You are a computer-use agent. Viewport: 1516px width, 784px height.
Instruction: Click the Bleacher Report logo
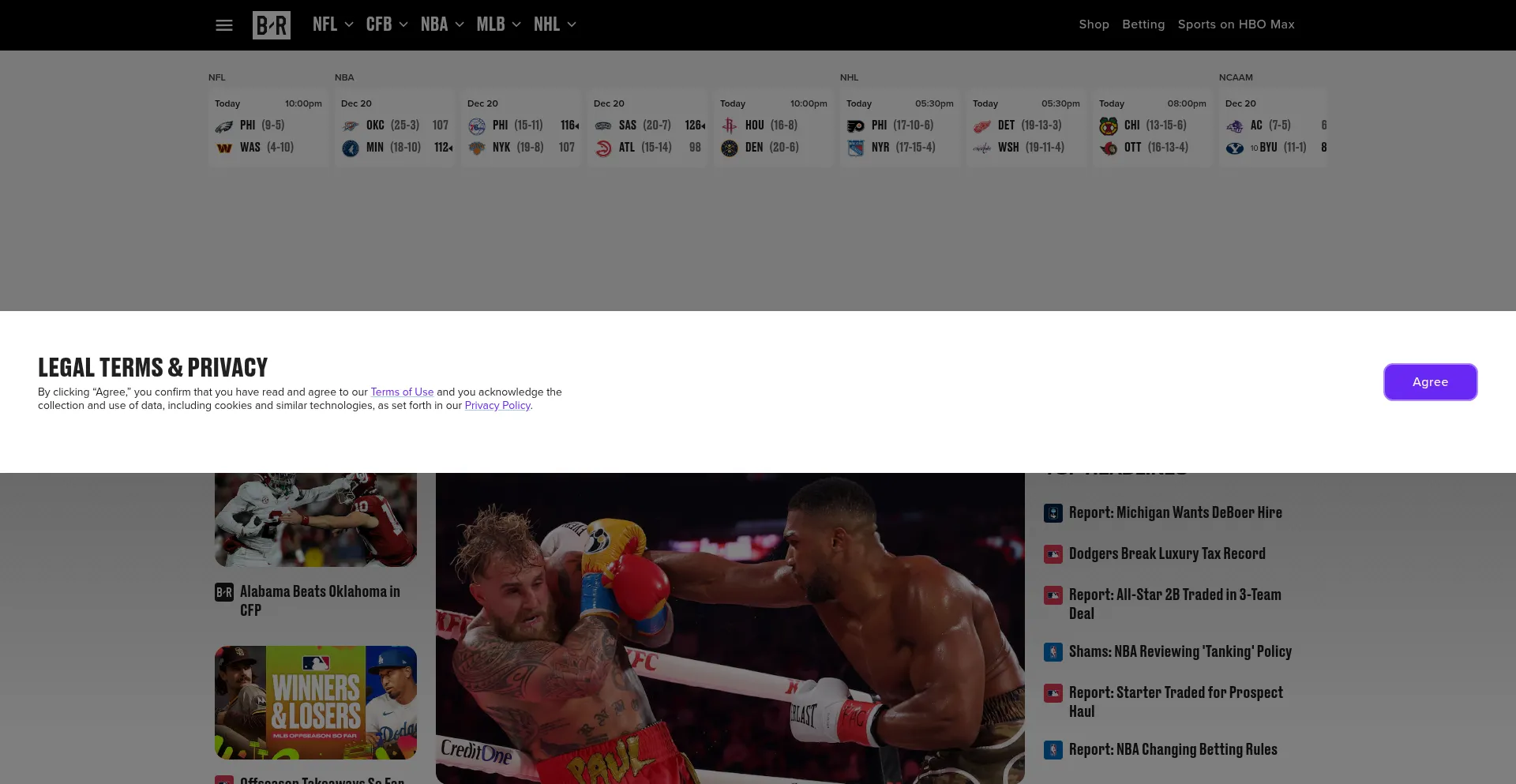(x=271, y=24)
